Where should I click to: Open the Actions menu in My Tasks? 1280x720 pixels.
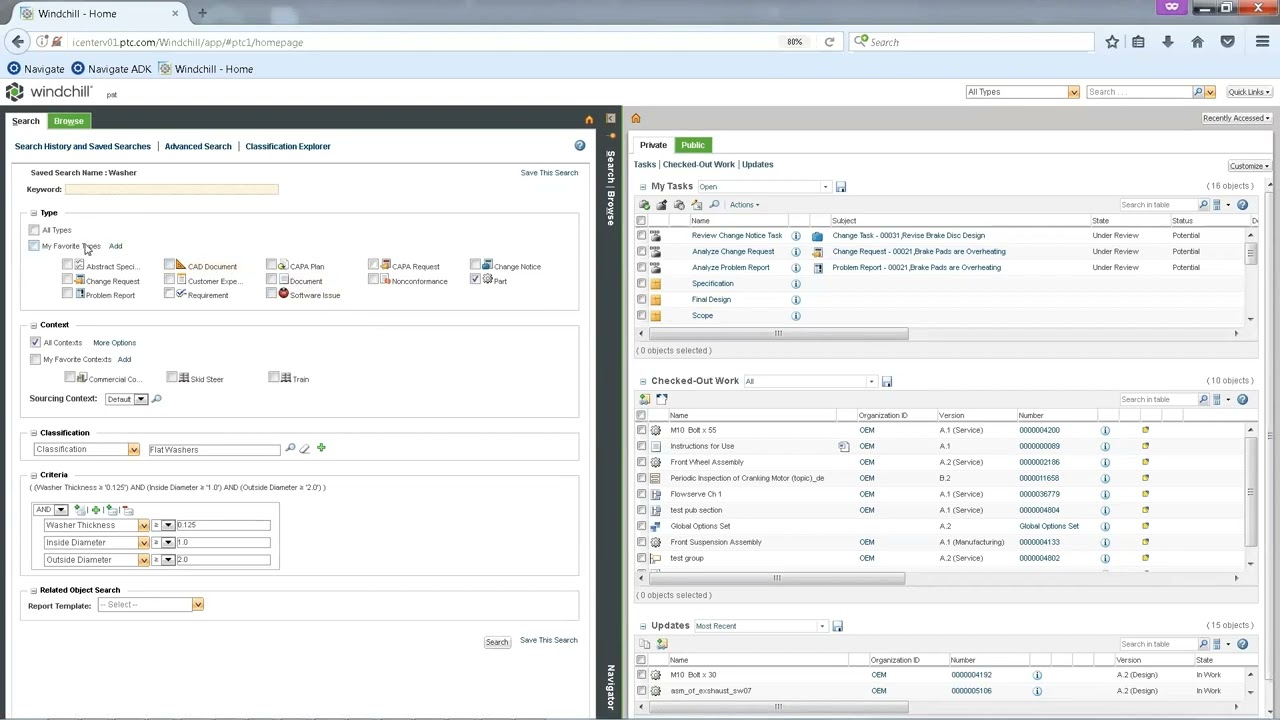pyautogui.click(x=744, y=205)
